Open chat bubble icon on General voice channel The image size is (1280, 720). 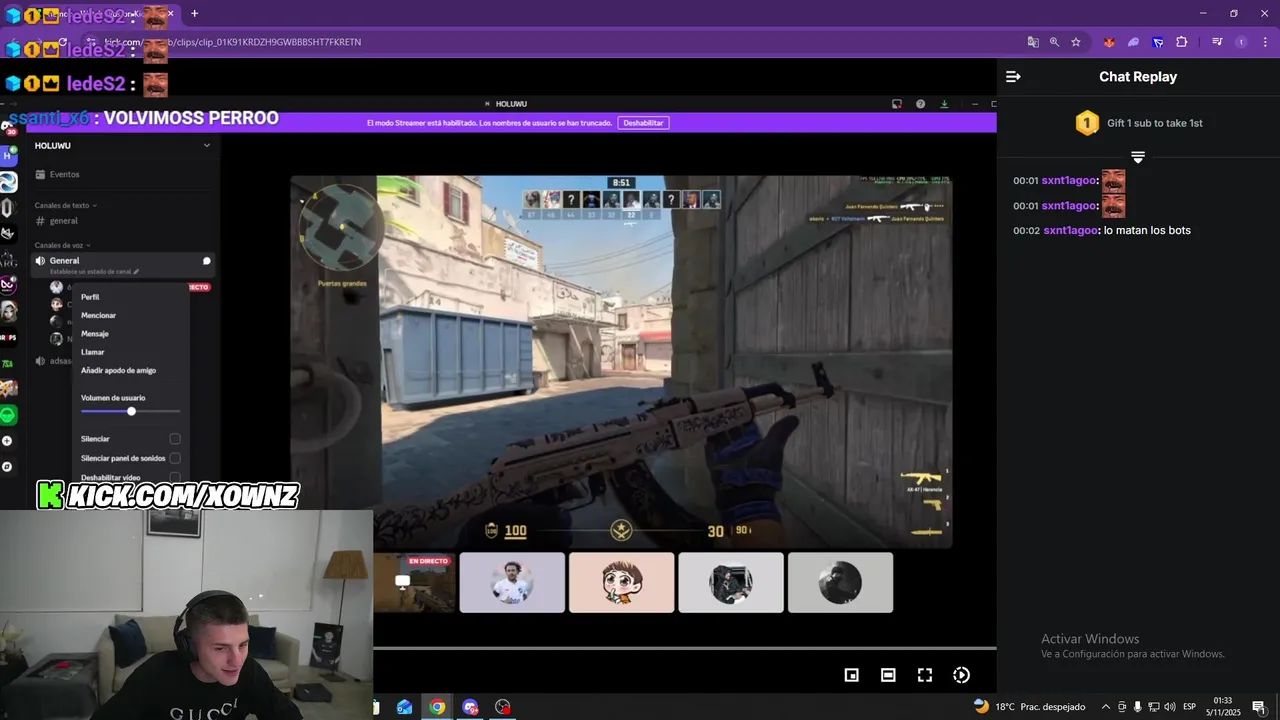tap(207, 261)
